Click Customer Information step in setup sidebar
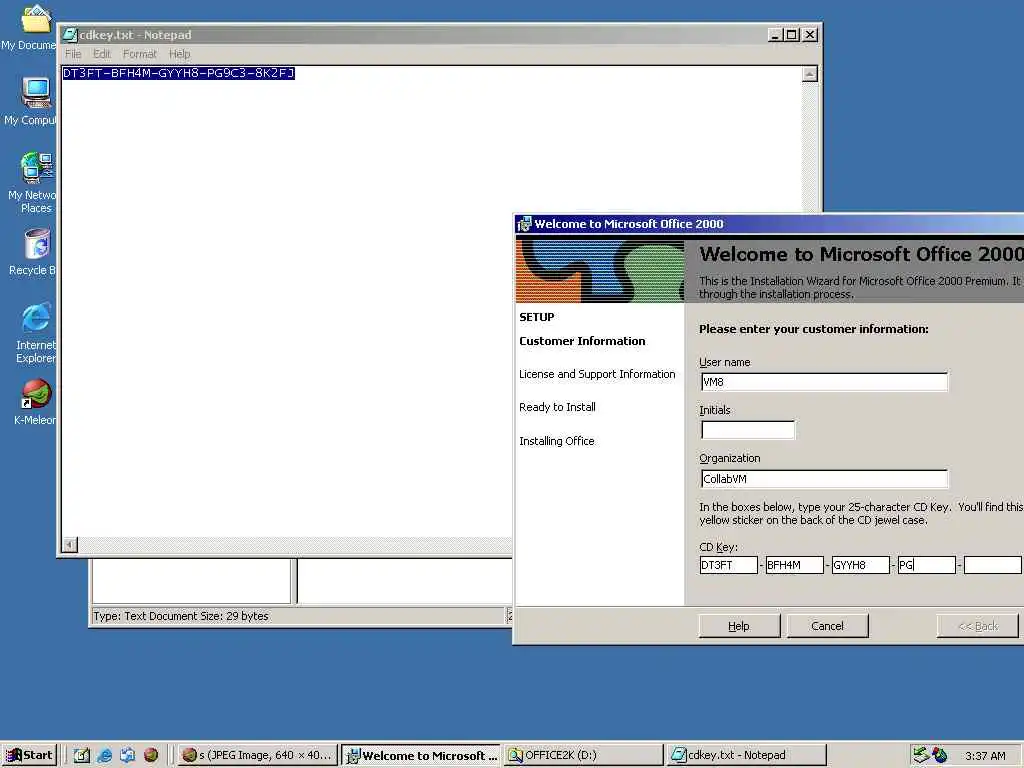Image resolution: width=1024 pixels, height=768 pixels. tap(582, 341)
